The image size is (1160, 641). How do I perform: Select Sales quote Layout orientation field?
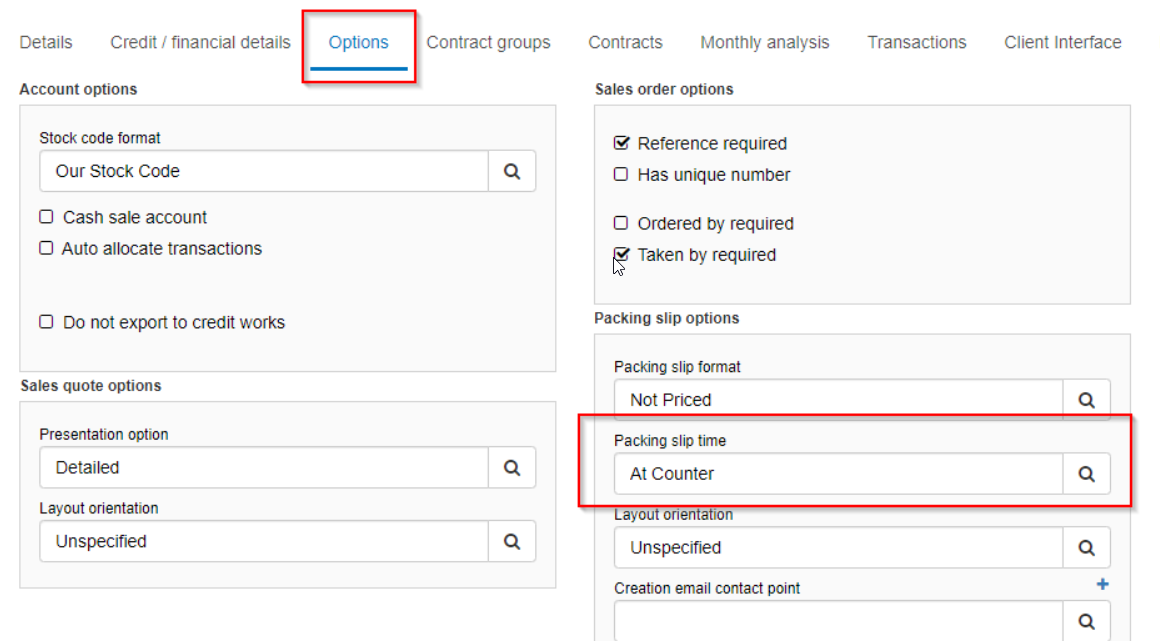pos(264,542)
